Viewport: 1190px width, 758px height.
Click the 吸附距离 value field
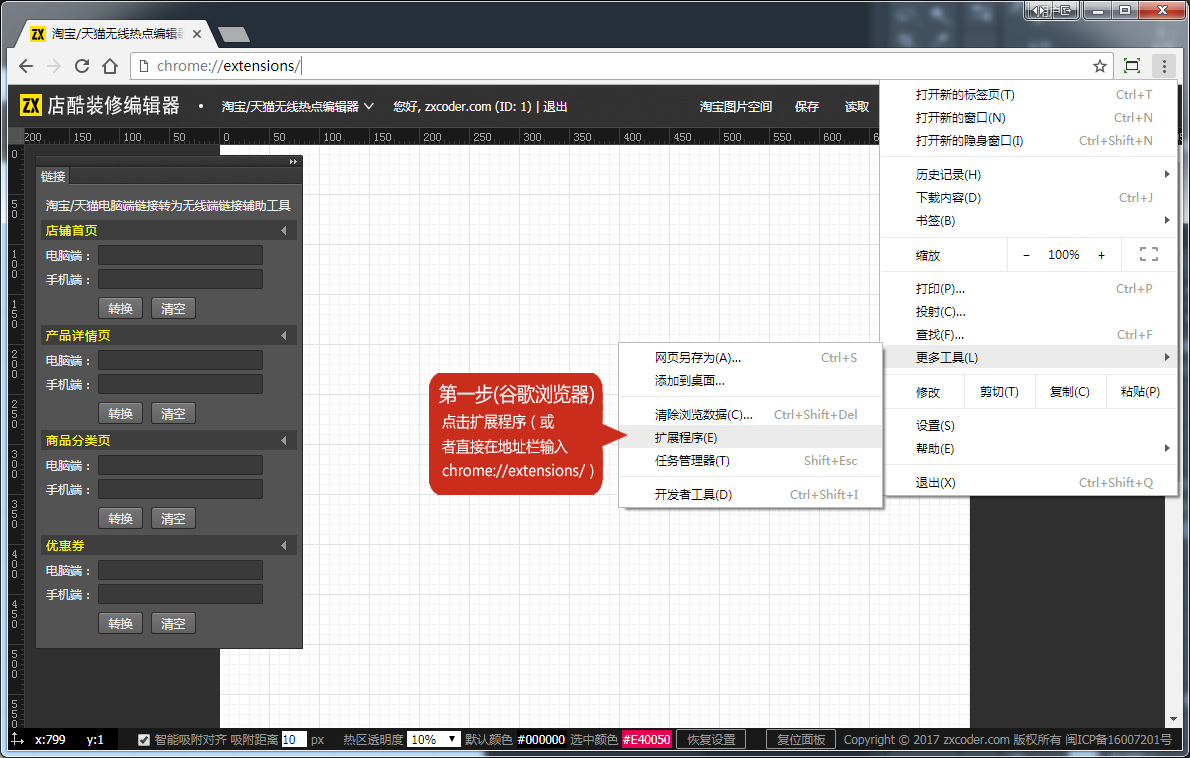[x=294, y=740]
